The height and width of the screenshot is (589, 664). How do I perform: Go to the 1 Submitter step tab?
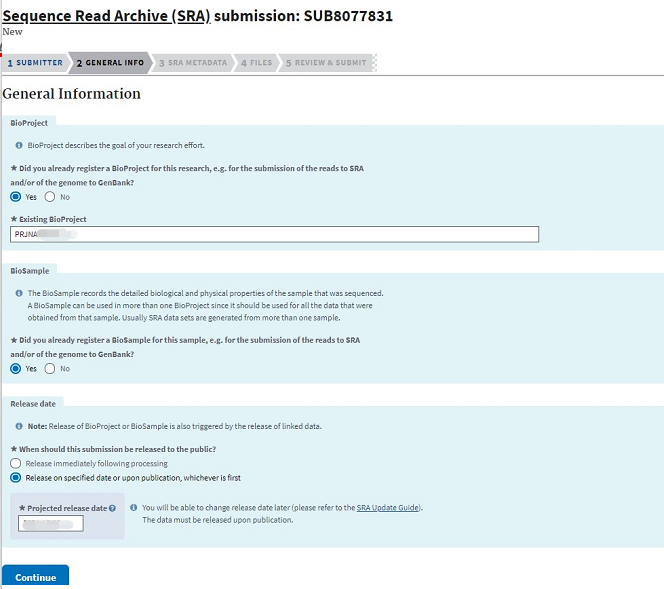click(x=35, y=63)
